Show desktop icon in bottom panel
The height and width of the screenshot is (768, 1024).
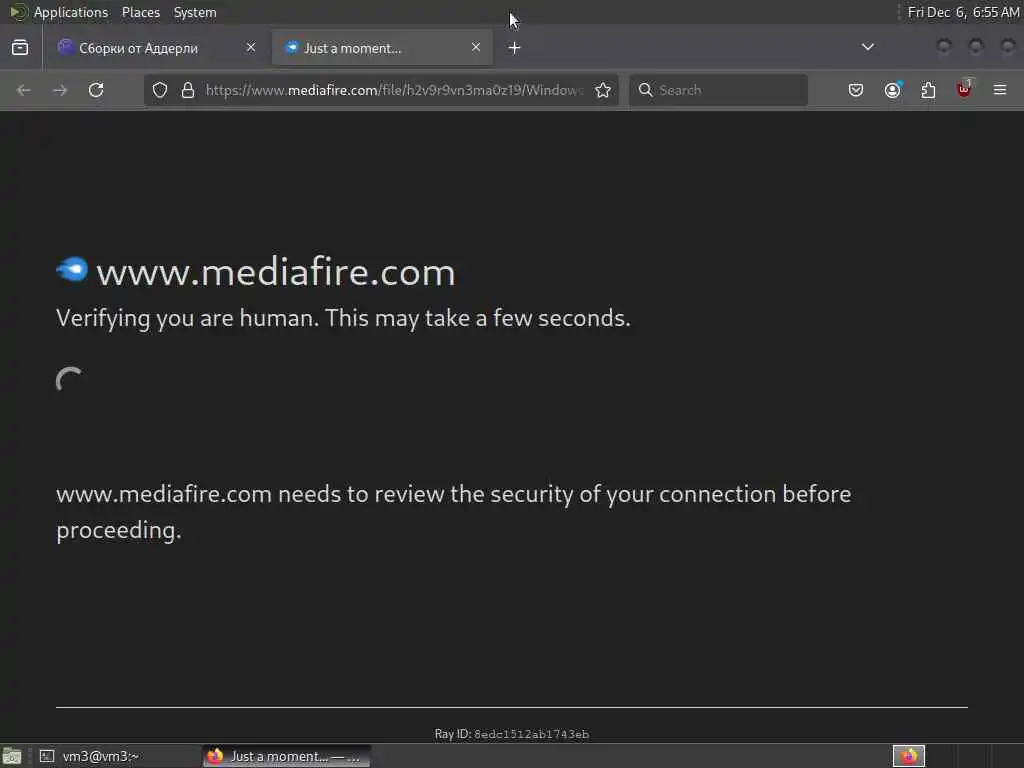(12, 756)
